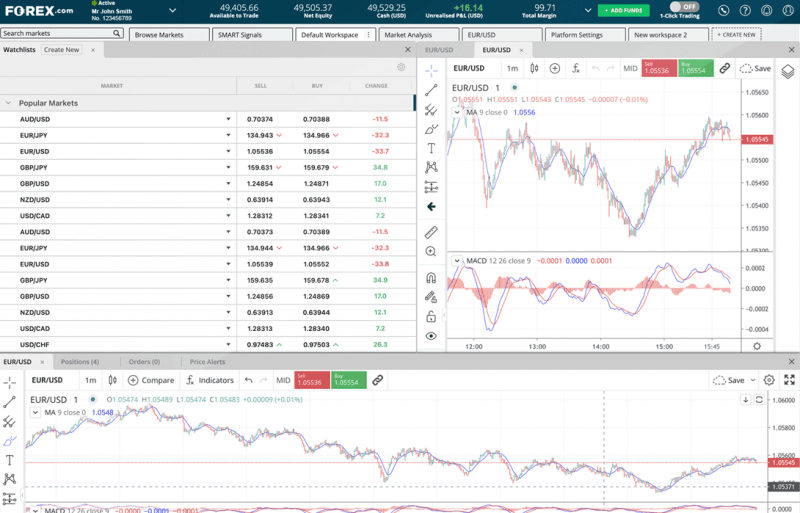Screen dimensions: 800x513
Task: Open indicators fx icon in upper chart
Action: click(x=576, y=68)
